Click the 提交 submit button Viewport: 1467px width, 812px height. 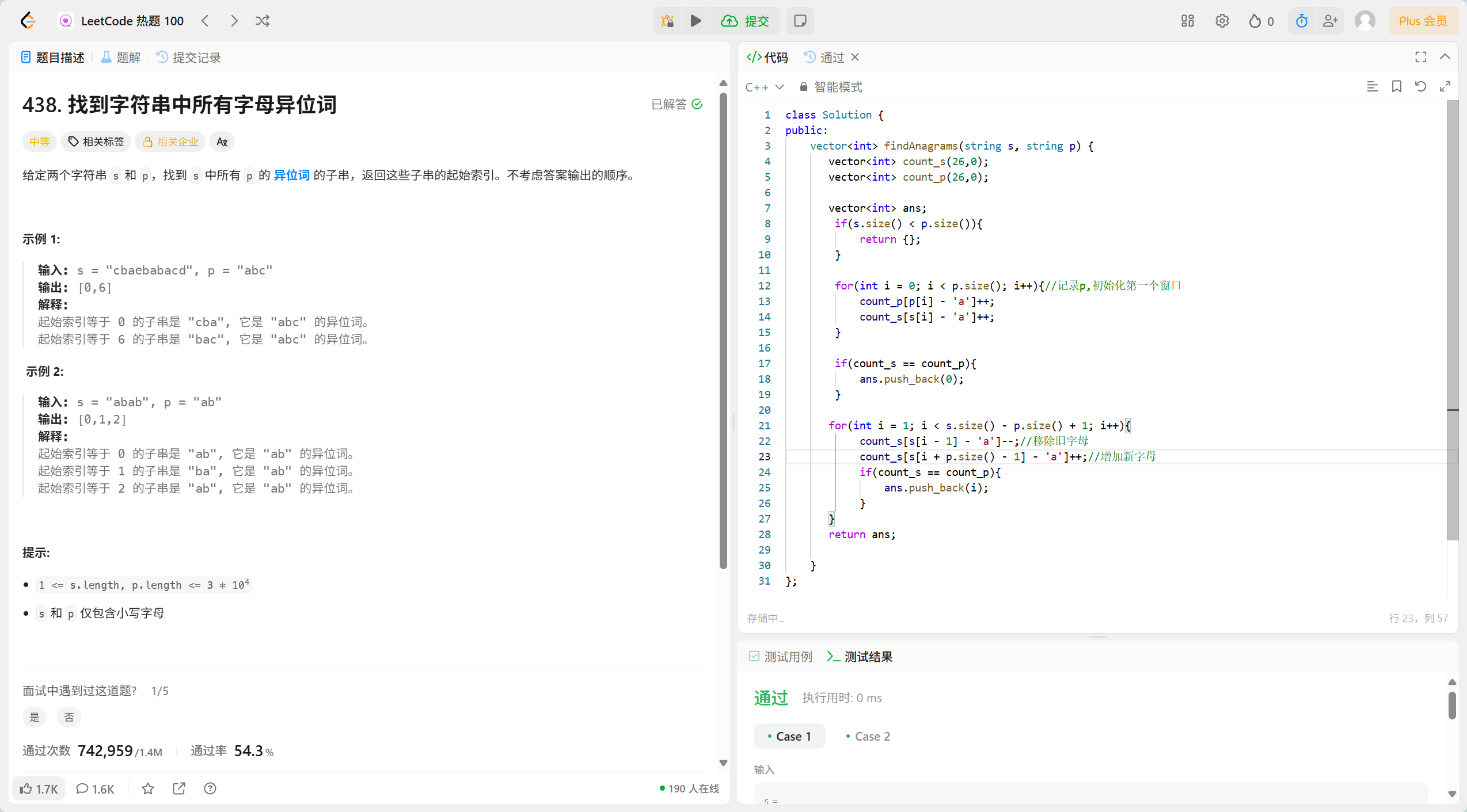pos(745,21)
